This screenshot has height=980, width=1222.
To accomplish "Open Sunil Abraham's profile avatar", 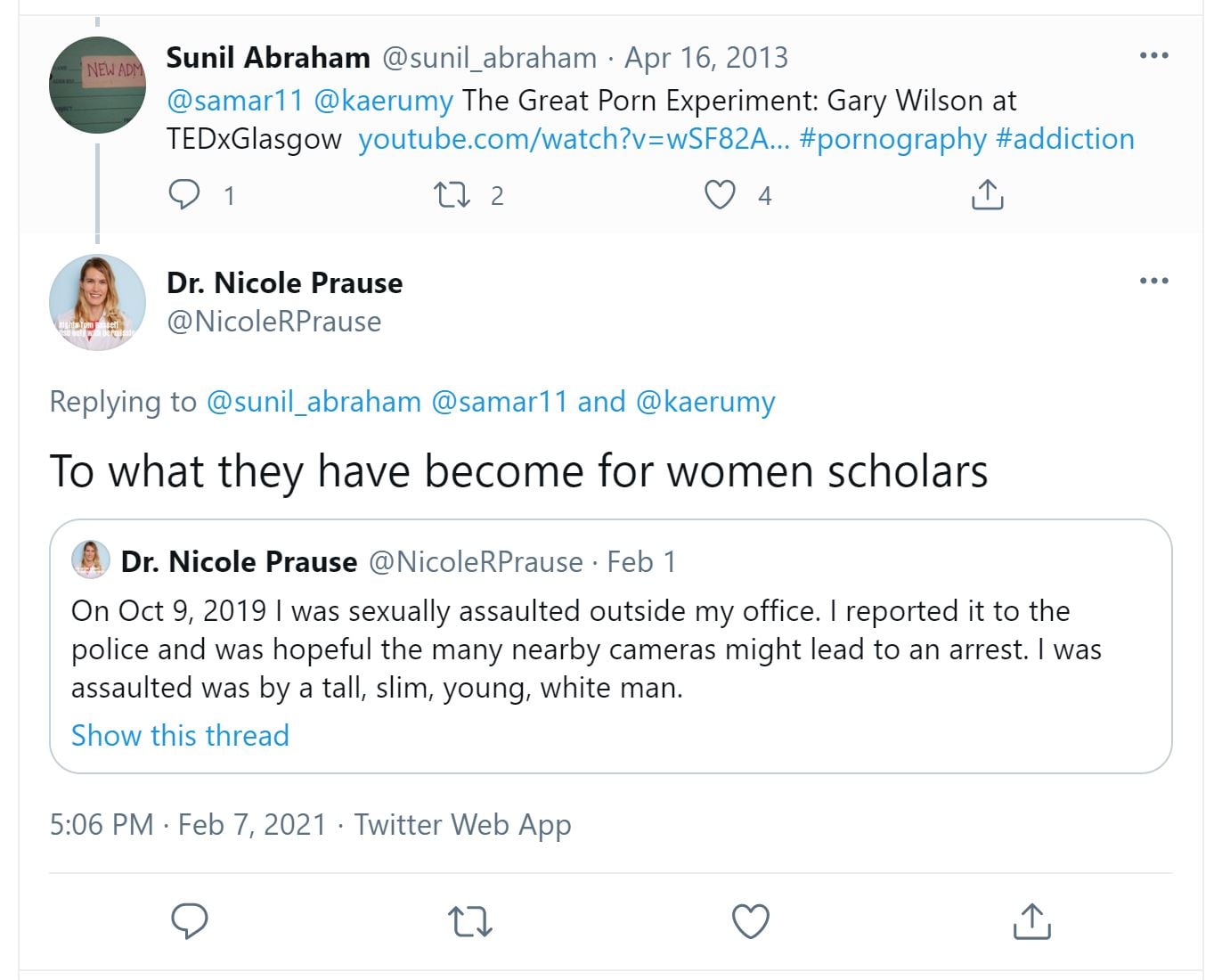I will click(x=97, y=85).
